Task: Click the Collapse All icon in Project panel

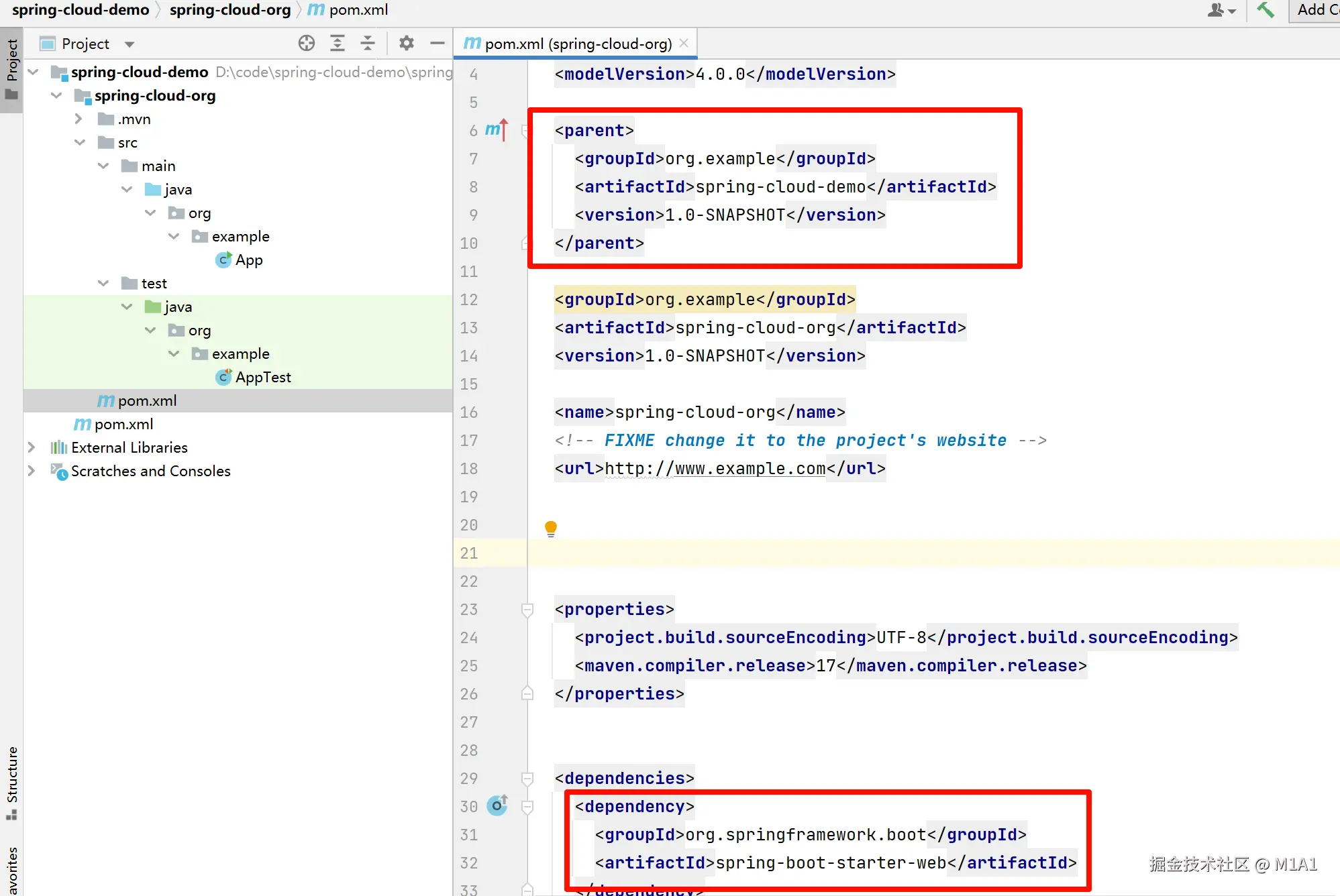Action: coord(368,44)
